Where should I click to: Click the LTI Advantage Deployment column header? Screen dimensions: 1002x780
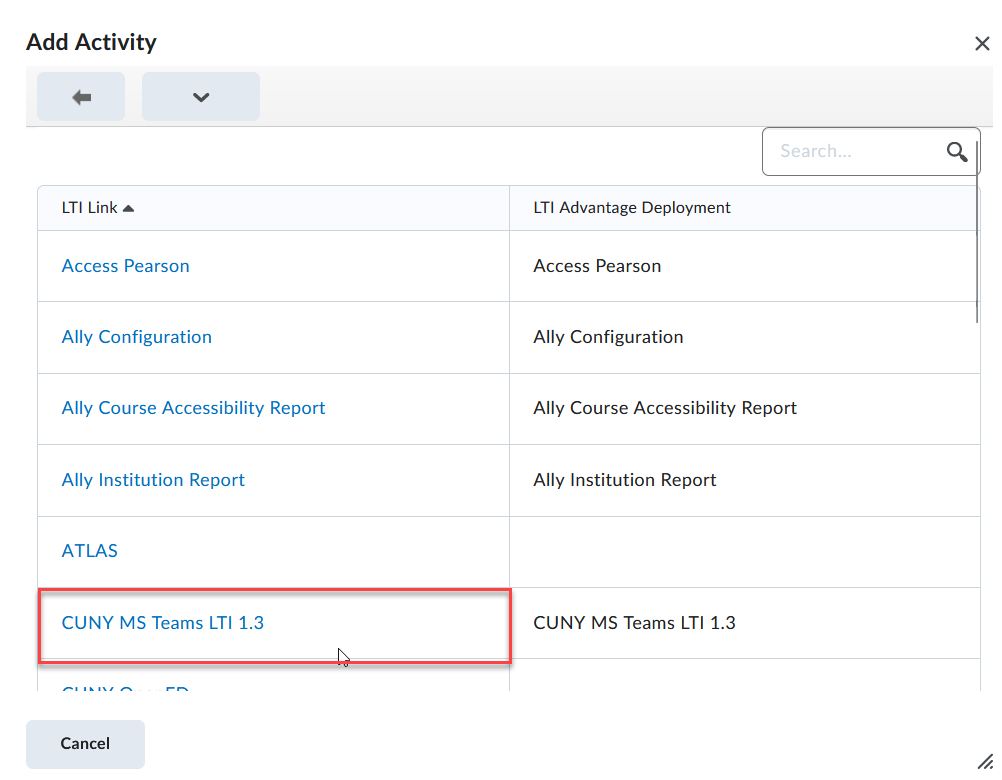[631, 208]
